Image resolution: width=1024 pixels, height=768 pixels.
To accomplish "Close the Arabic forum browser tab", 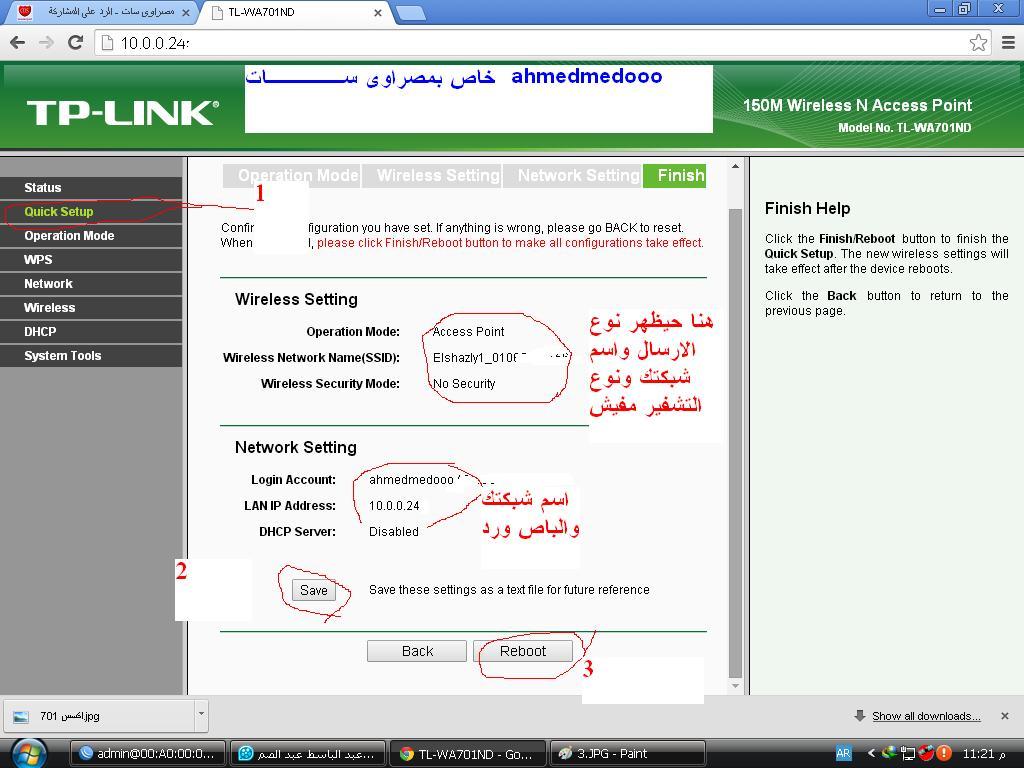I will [x=185, y=12].
